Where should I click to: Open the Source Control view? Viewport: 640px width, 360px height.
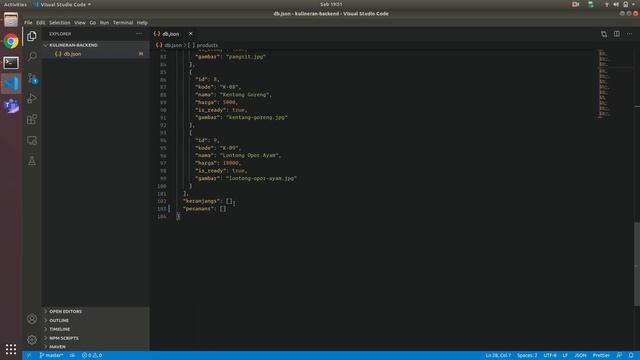(32, 78)
